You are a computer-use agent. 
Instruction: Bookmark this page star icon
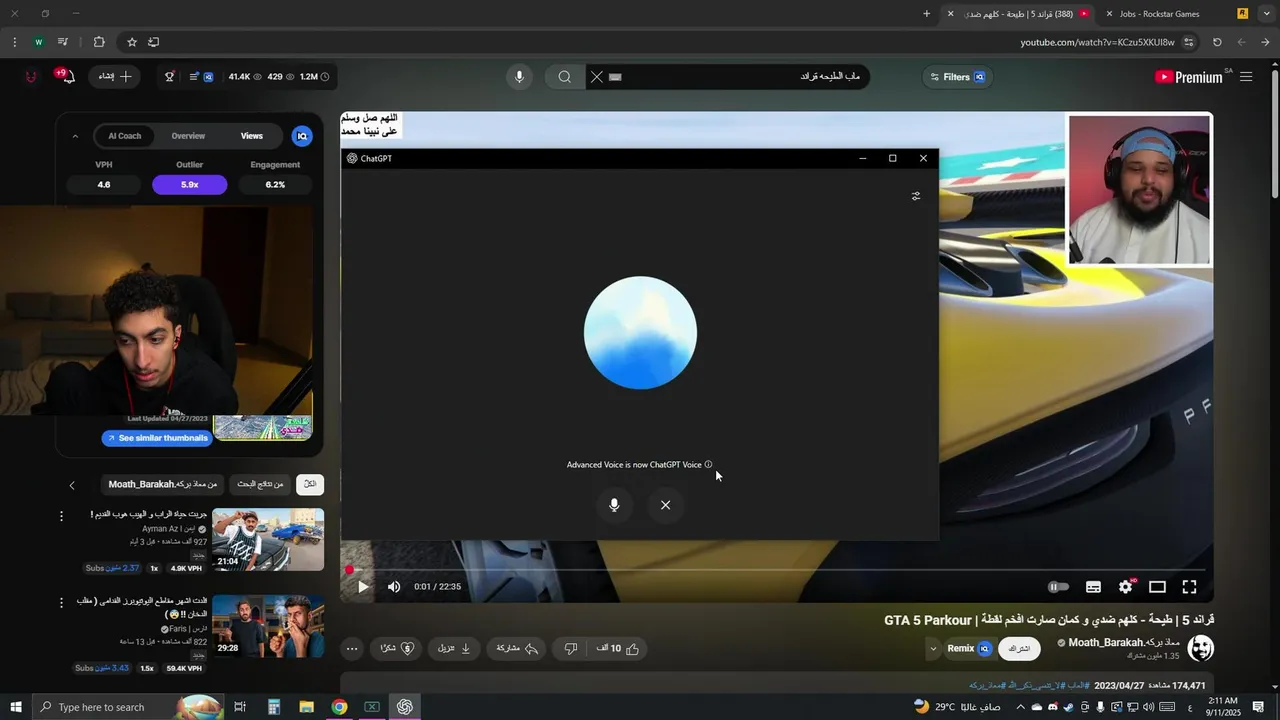131,42
